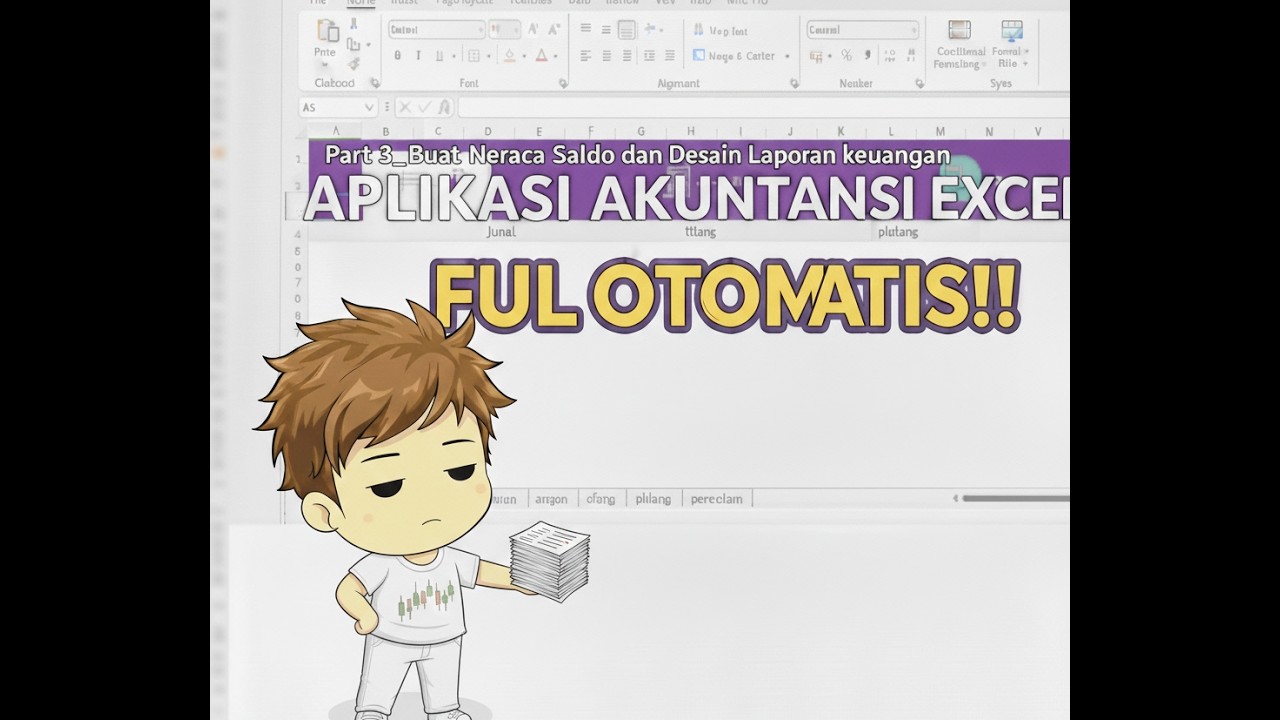Open the Name Box dropdown arrow
The height and width of the screenshot is (720, 1280).
[369, 108]
